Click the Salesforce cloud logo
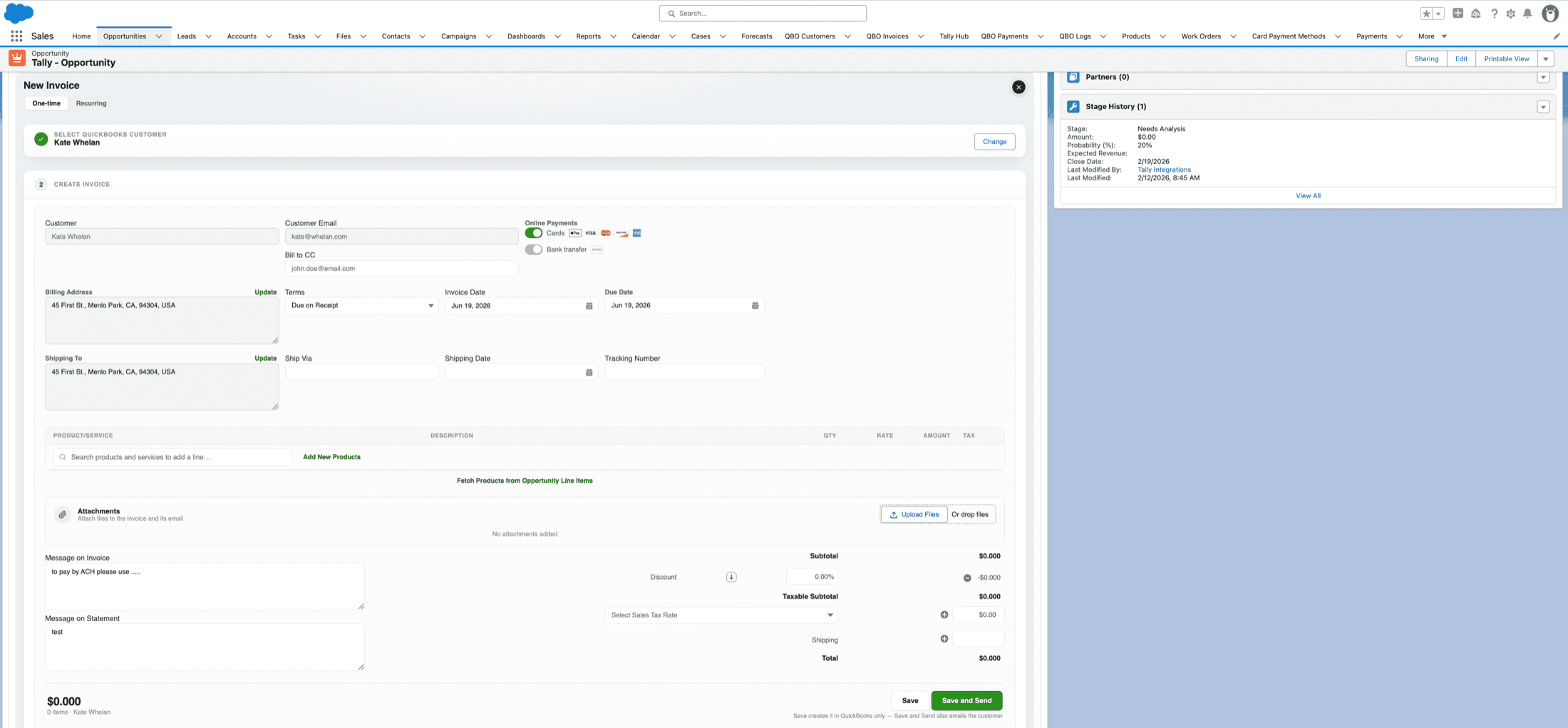This screenshot has width=1568, height=728. tap(19, 13)
